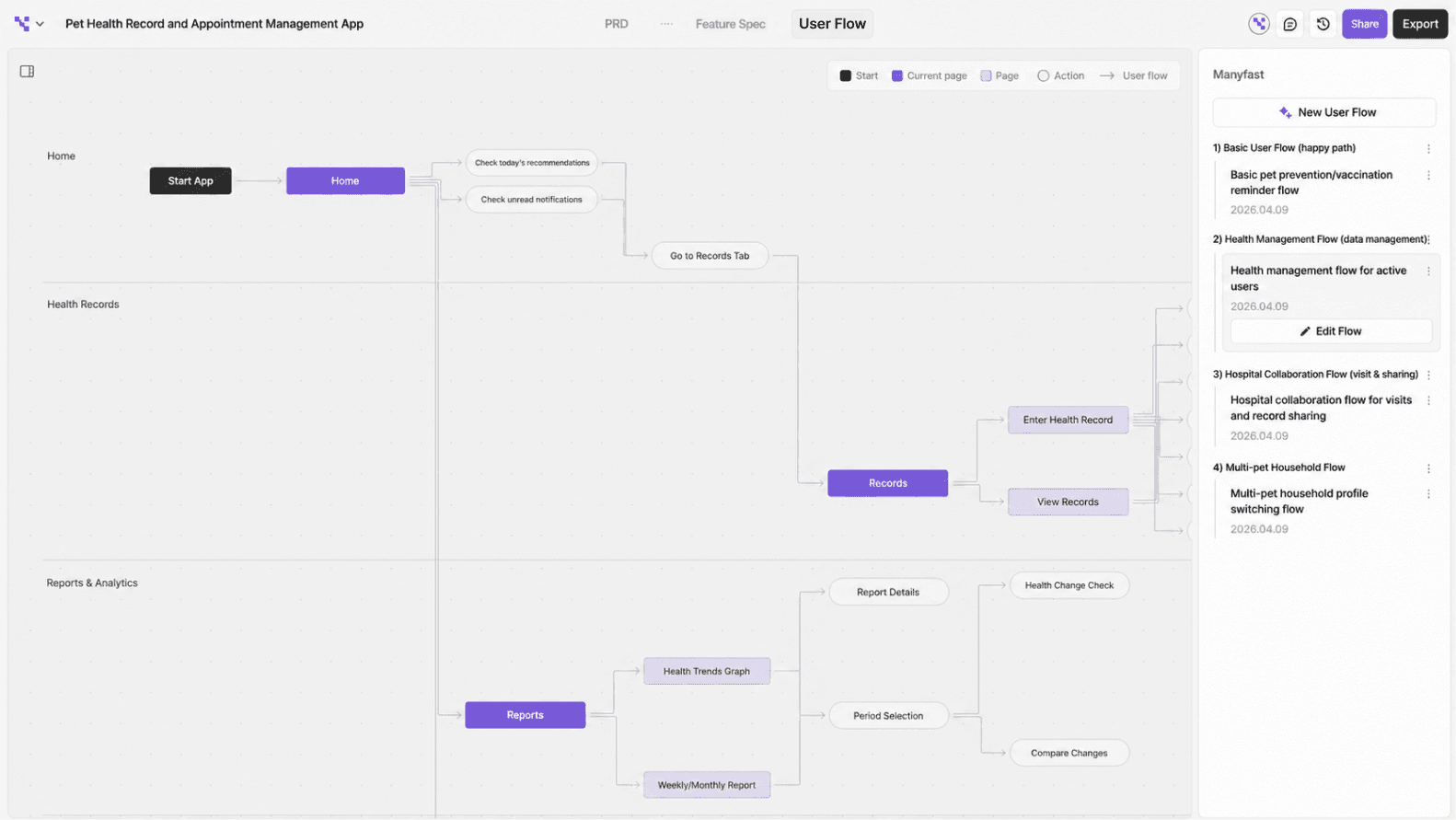Select the View Records node

pos(1068,502)
